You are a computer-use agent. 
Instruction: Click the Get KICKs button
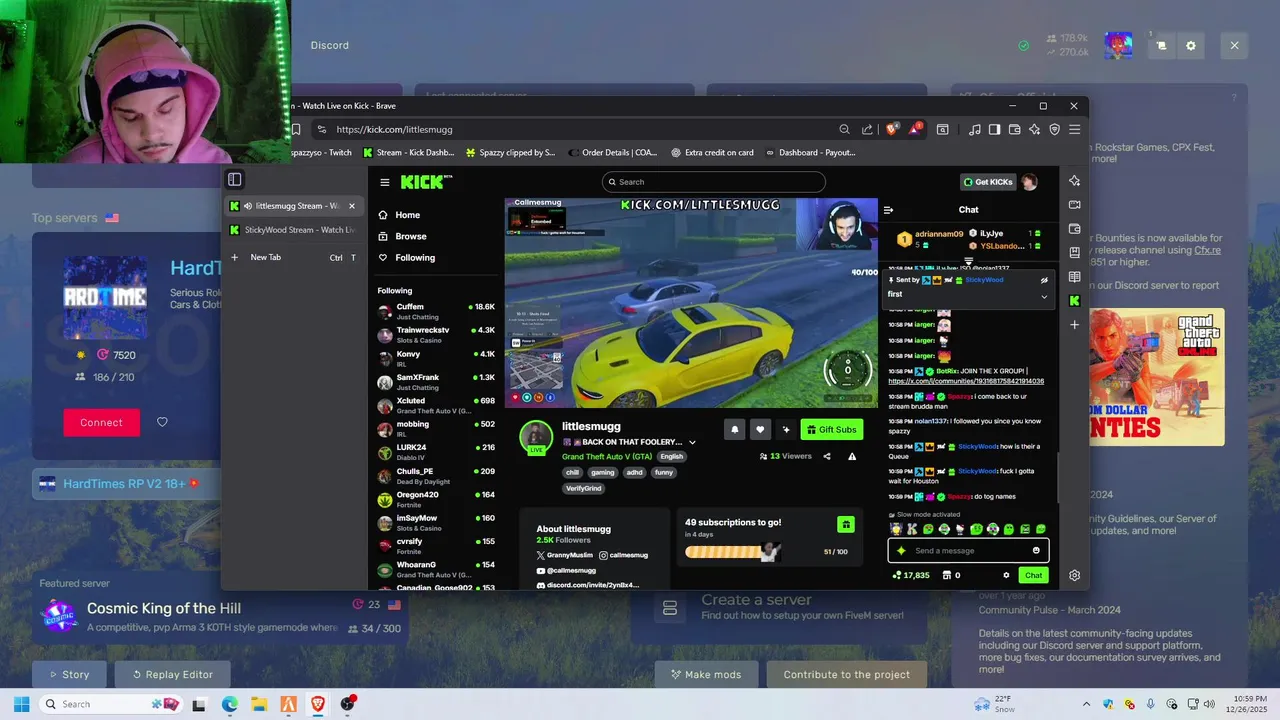click(987, 182)
